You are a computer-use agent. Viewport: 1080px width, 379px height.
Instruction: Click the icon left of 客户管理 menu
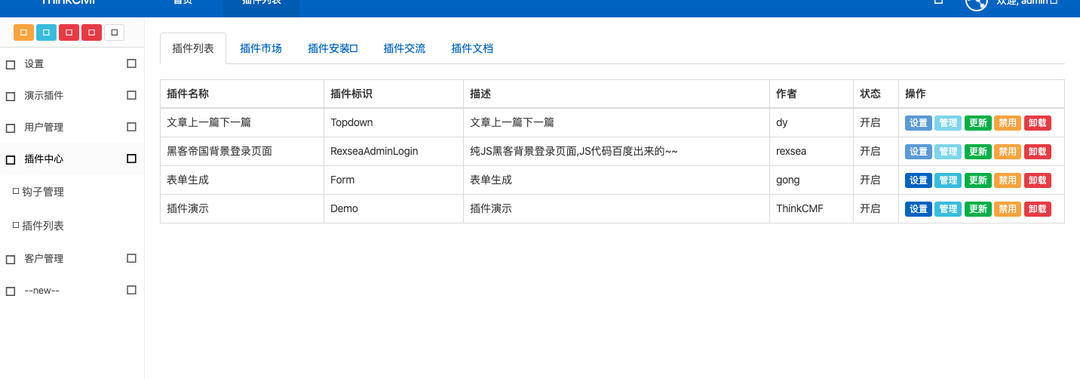pyautogui.click(x=10, y=260)
